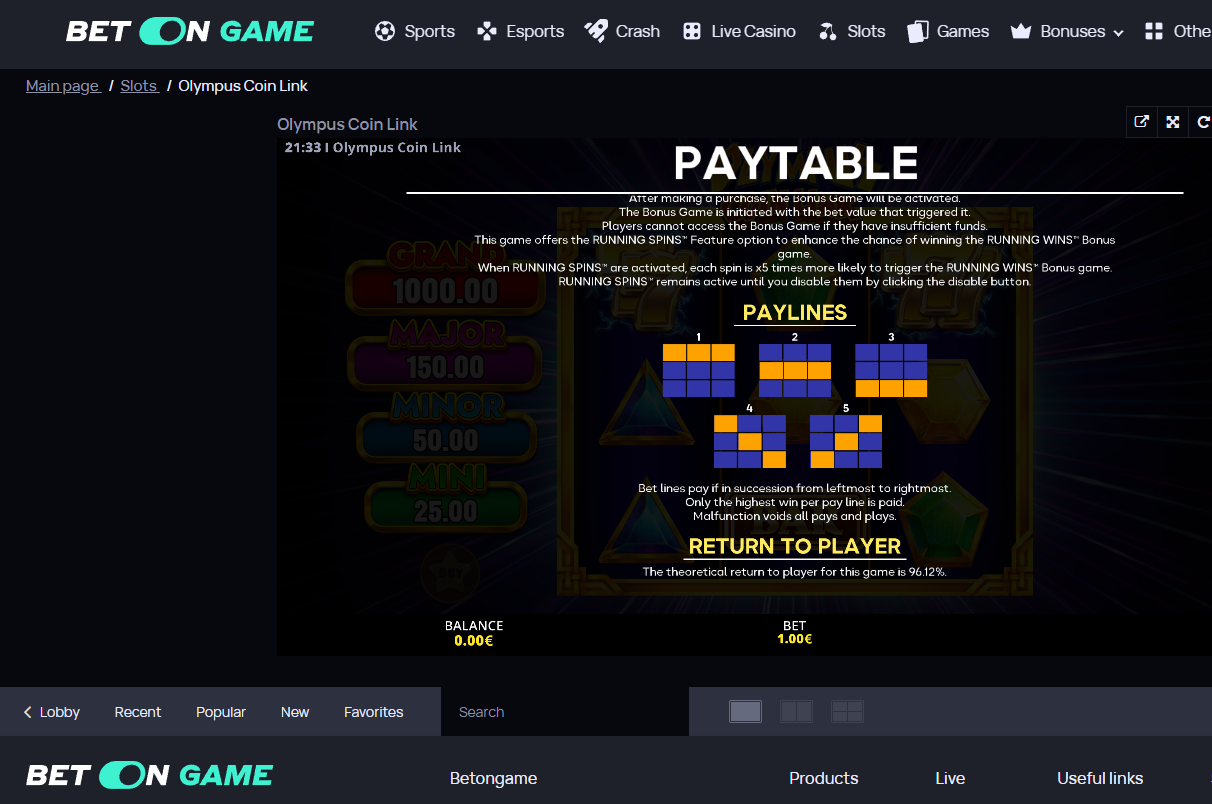Image resolution: width=1212 pixels, height=804 pixels.
Task: Open the Slots menu item in header
Action: [x=852, y=31]
